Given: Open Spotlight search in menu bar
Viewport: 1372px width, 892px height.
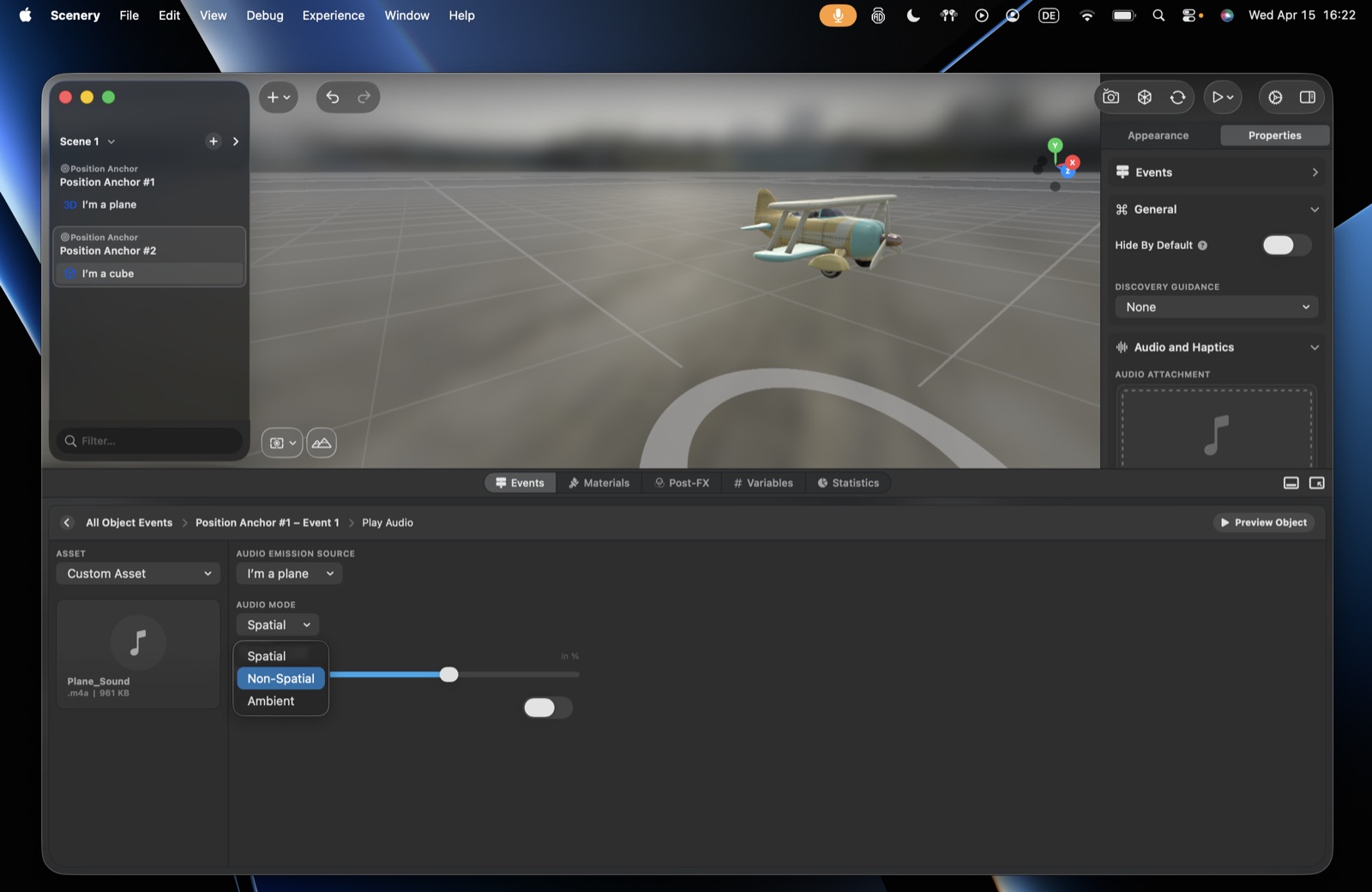Looking at the screenshot, I should pos(1158,15).
